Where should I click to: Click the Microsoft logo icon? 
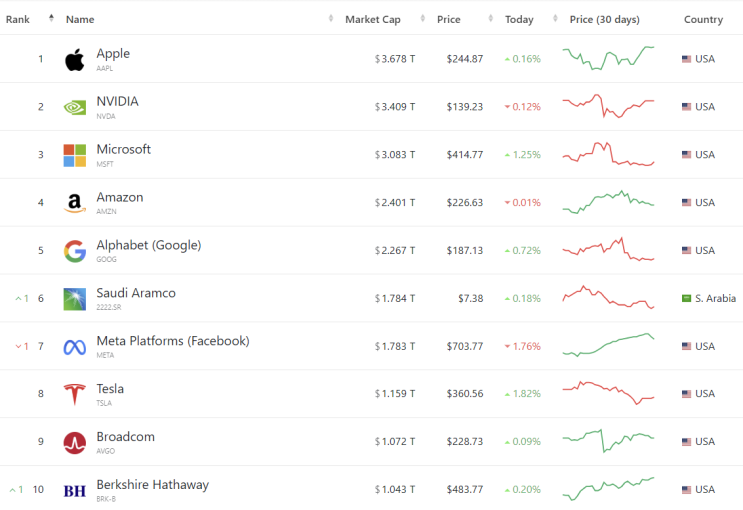(75, 155)
